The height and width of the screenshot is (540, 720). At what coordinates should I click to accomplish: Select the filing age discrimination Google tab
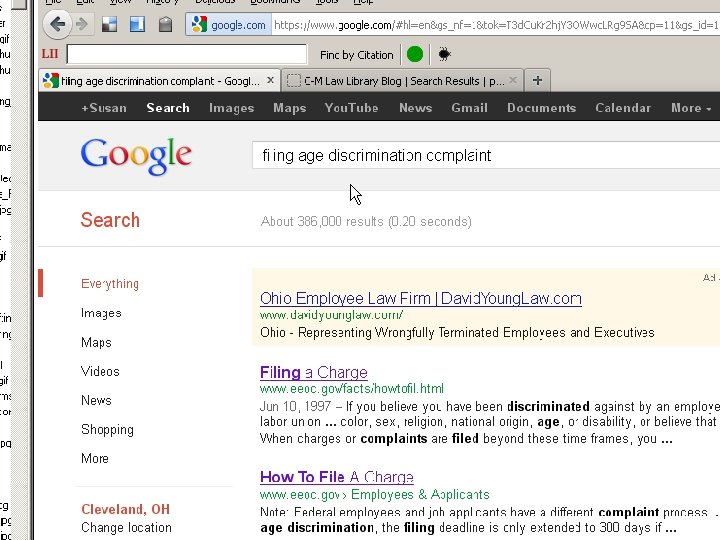coord(159,81)
